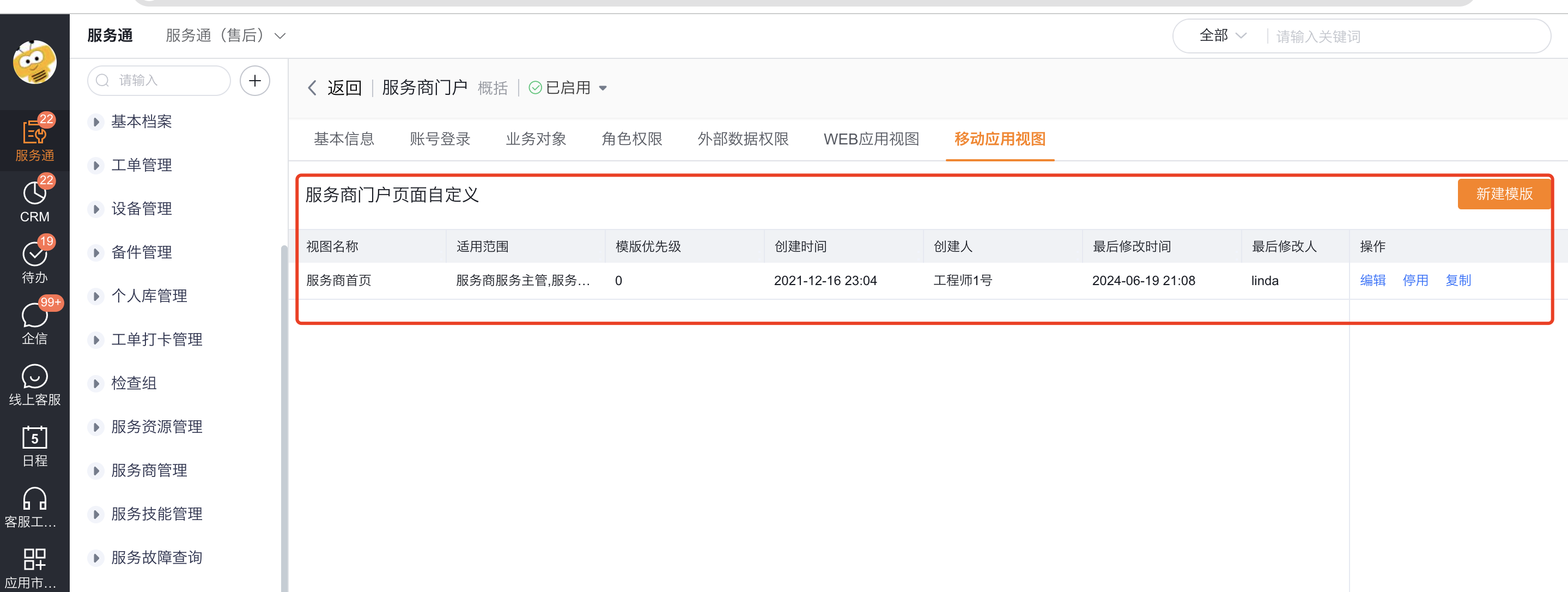Click the 服务通 title in header
This screenshot has height=592, width=1568.
[x=110, y=35]
